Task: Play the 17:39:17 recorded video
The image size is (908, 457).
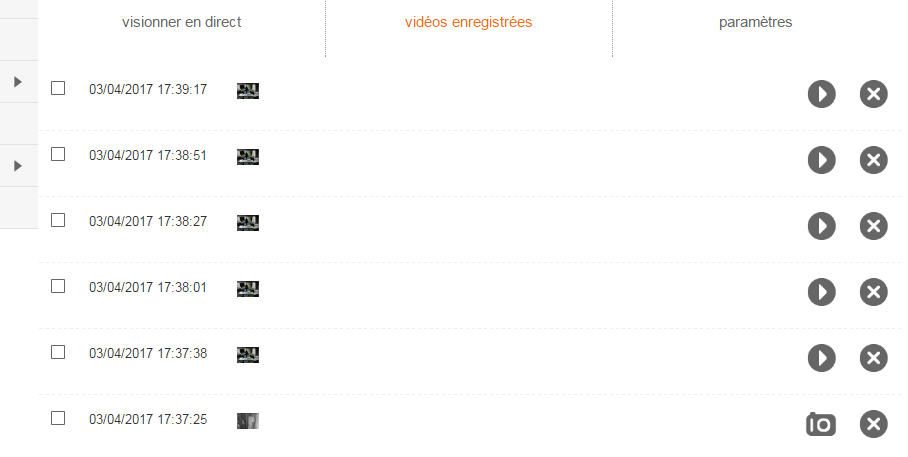Action: (x=821, y=94)
